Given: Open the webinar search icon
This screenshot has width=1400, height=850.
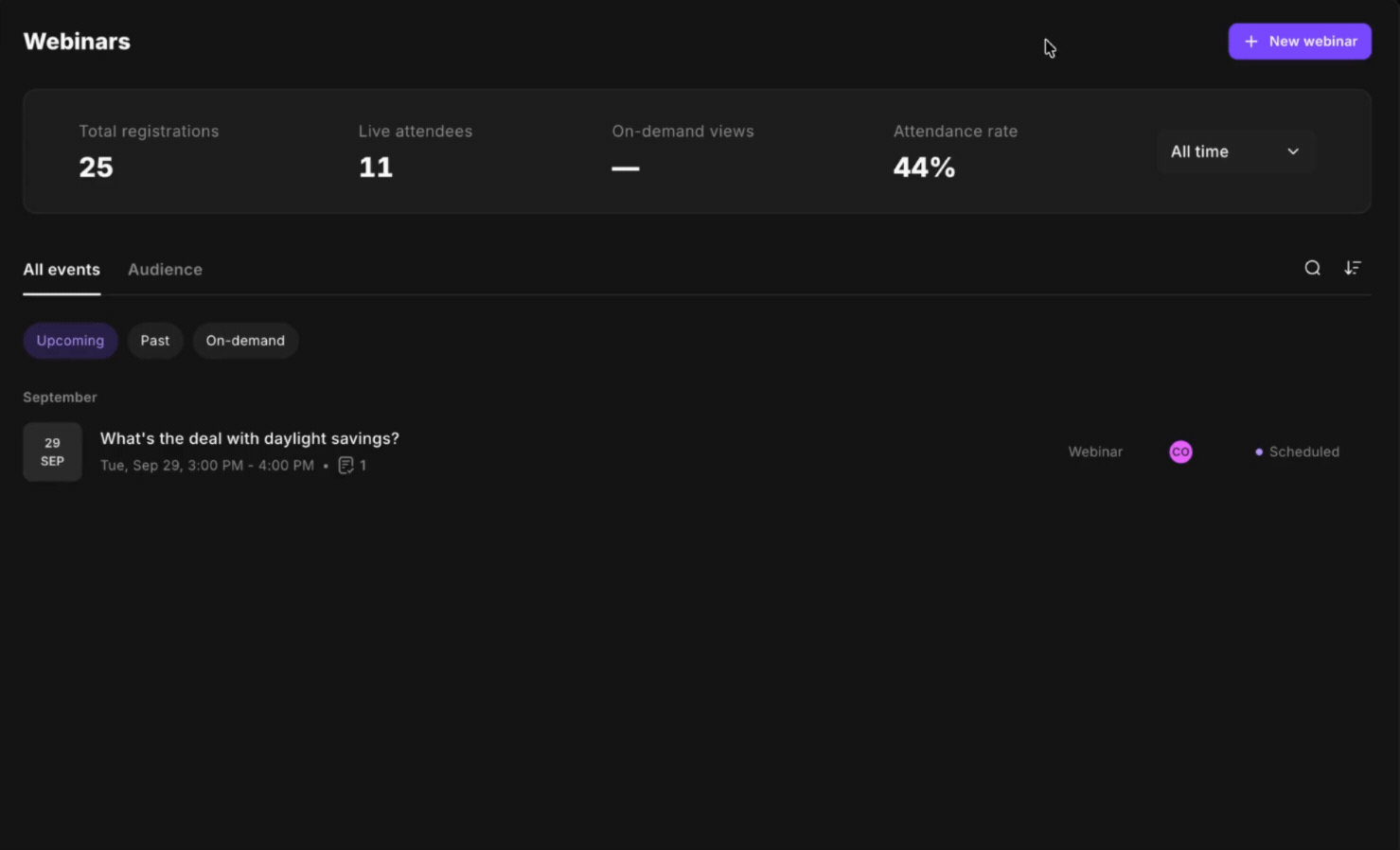Looking at the screenshot, I should pos(1312,268).
